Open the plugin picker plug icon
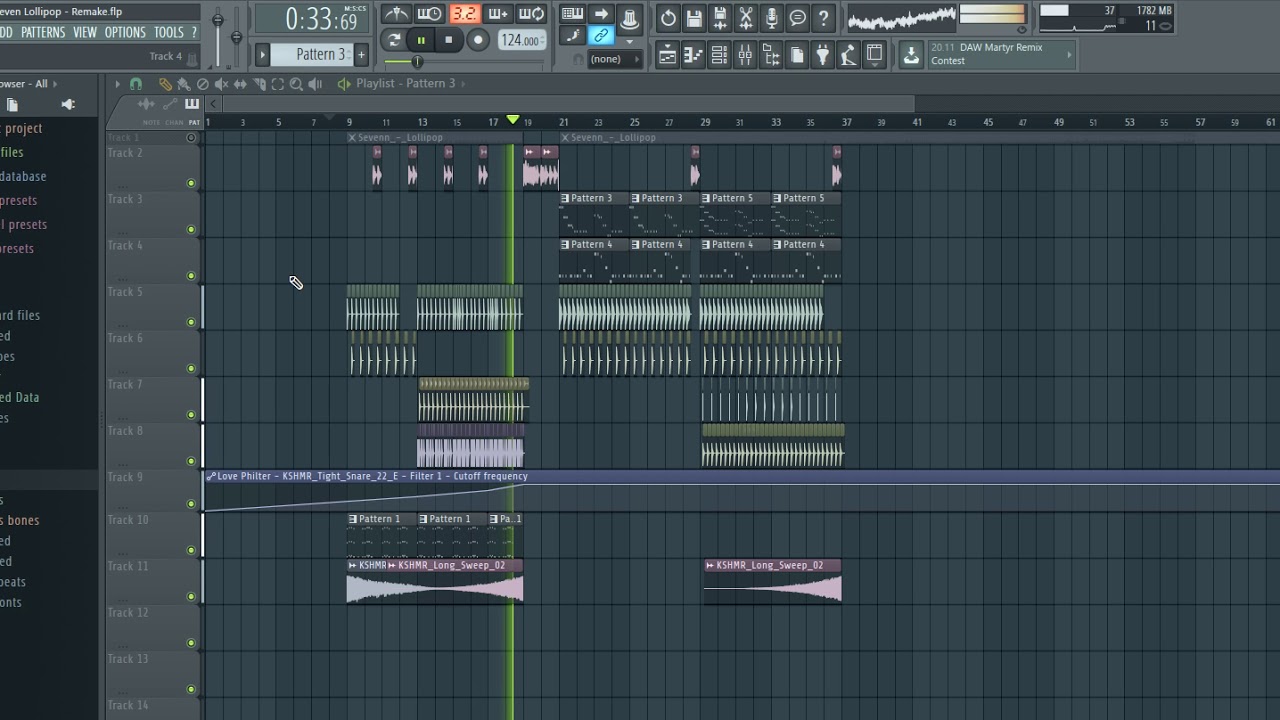The image size is (1280, 720). (823, 56)
